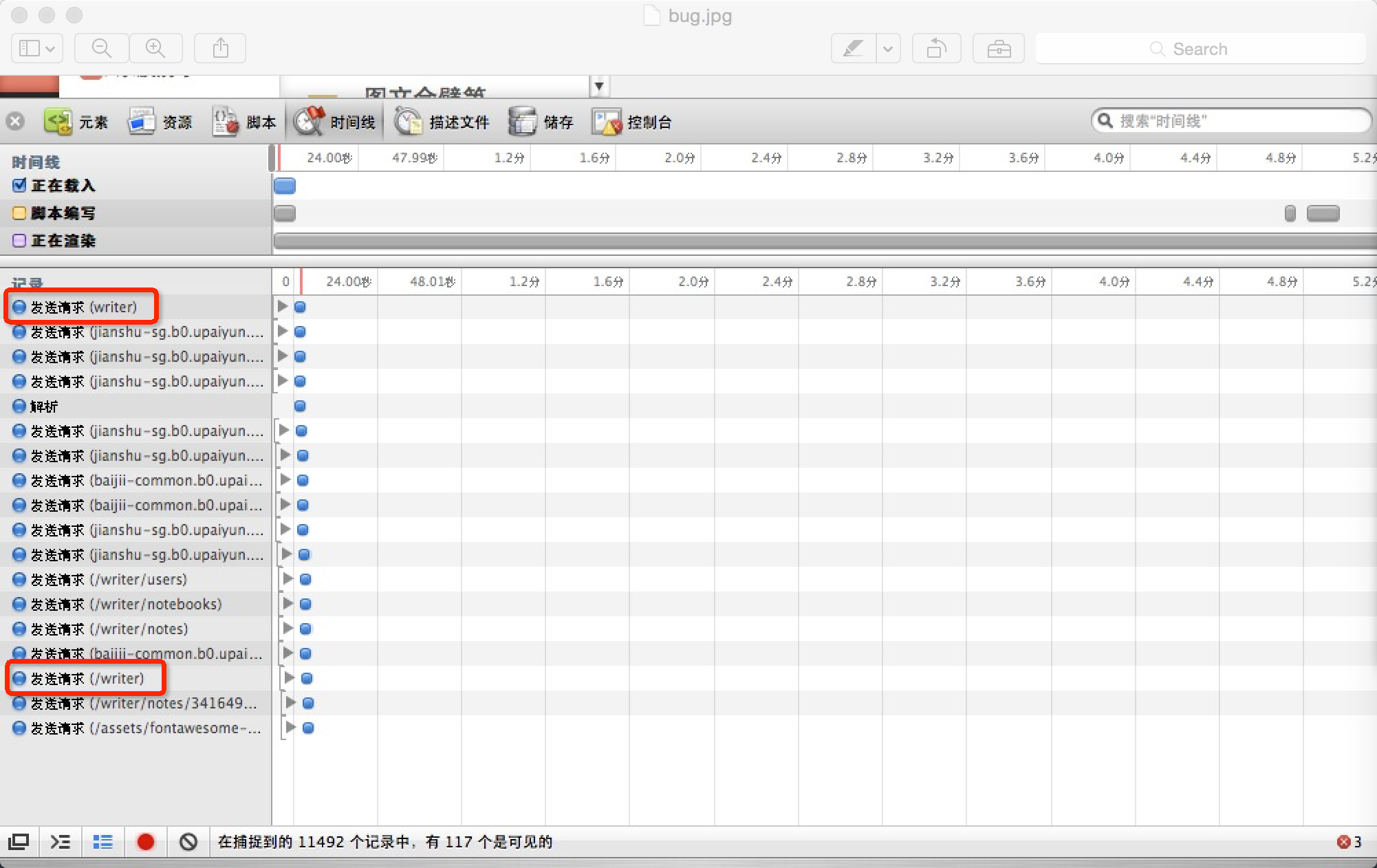
Task: Open the sidebar view dropdown in Preview
Action: click(x=37, y=48)
